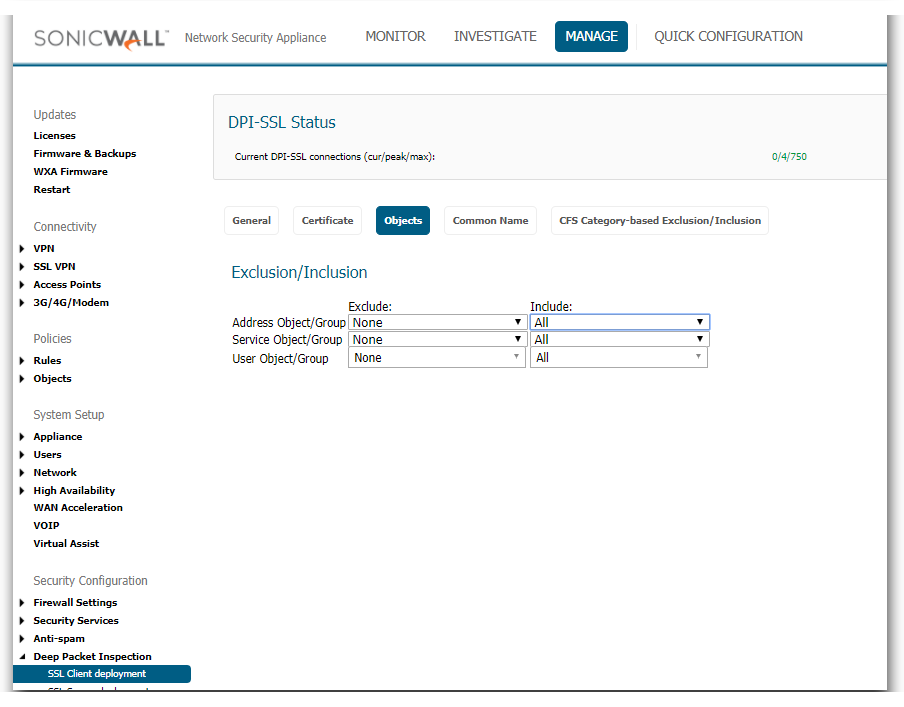This screenshot has height=707, width=904.
Task: Expand the High Availability arrow
Action: point(22,491)
